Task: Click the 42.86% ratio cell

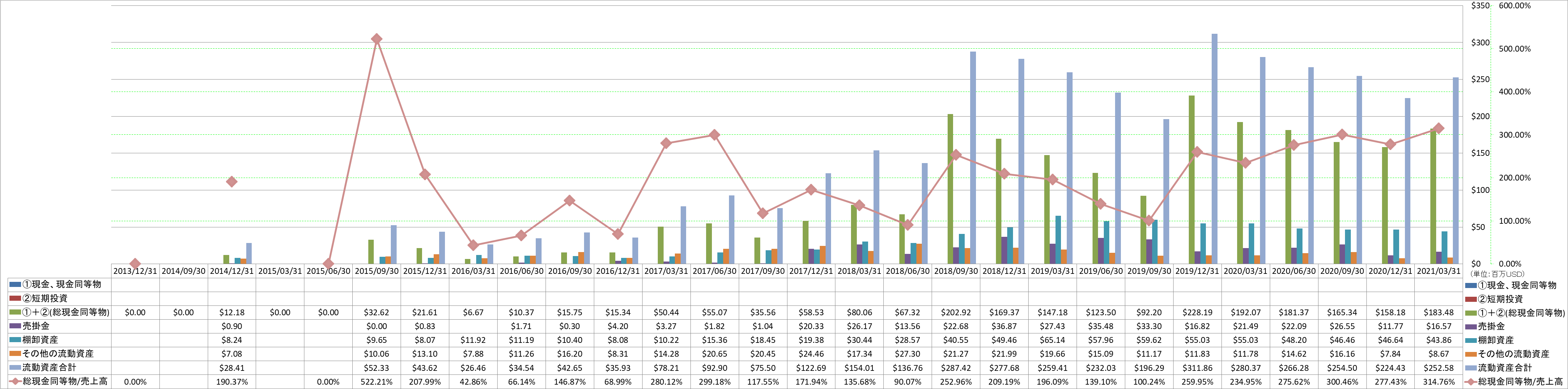Action: tap(473, 382)
